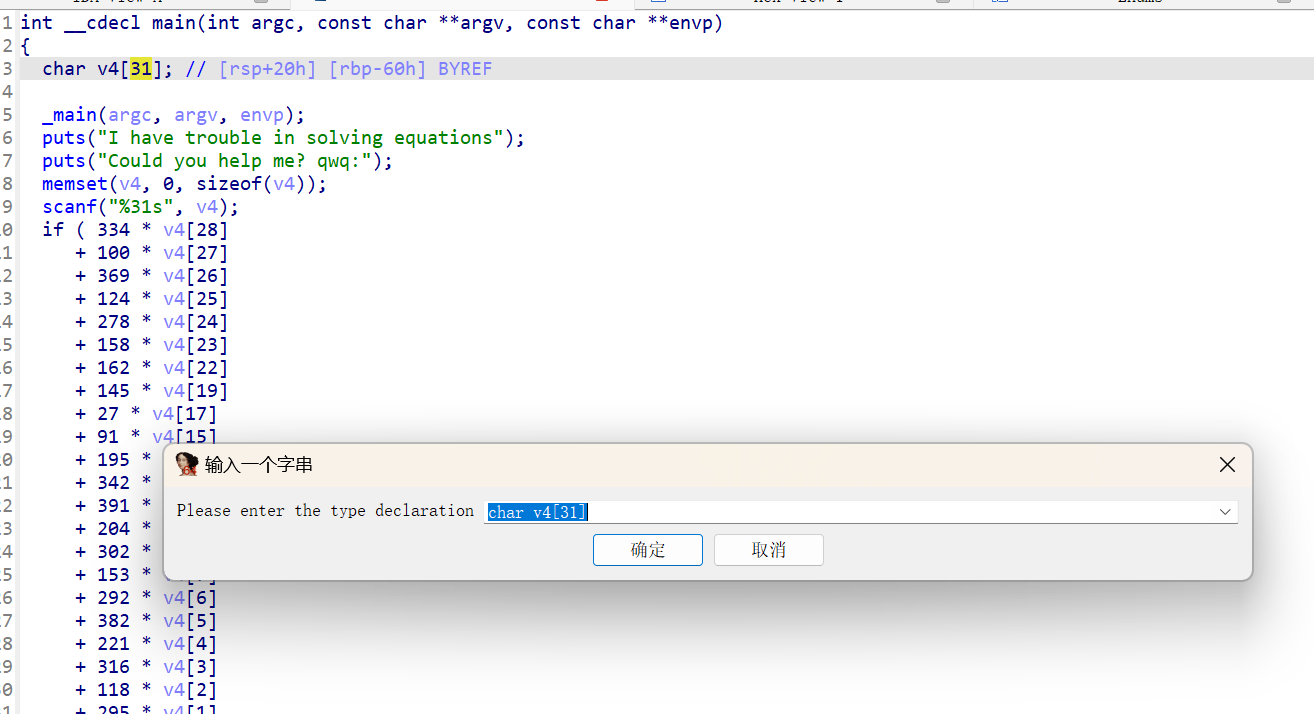The image size is (1314, 714).
Task: Click the 输入一个字串 dialog title text
Action: tap(258, 465)
